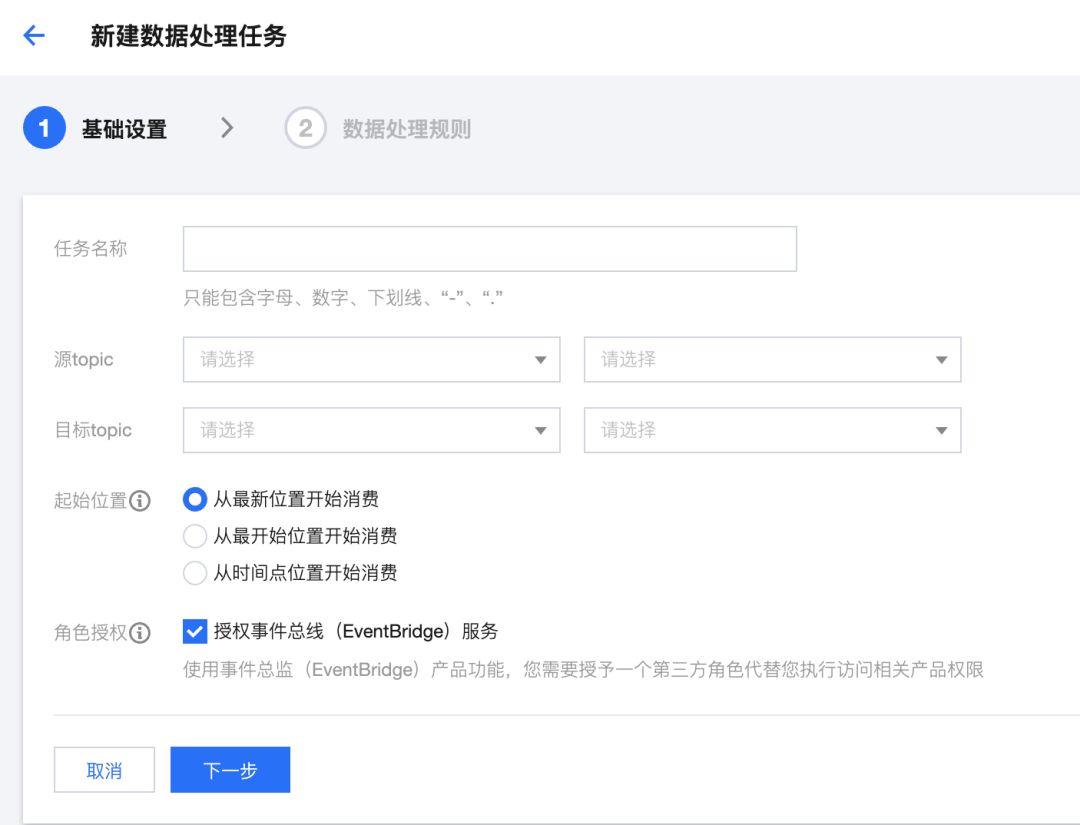The image size is (1080, 825).
Task: Expand the second 目标topic dropdown
Action: coord(772,430)
